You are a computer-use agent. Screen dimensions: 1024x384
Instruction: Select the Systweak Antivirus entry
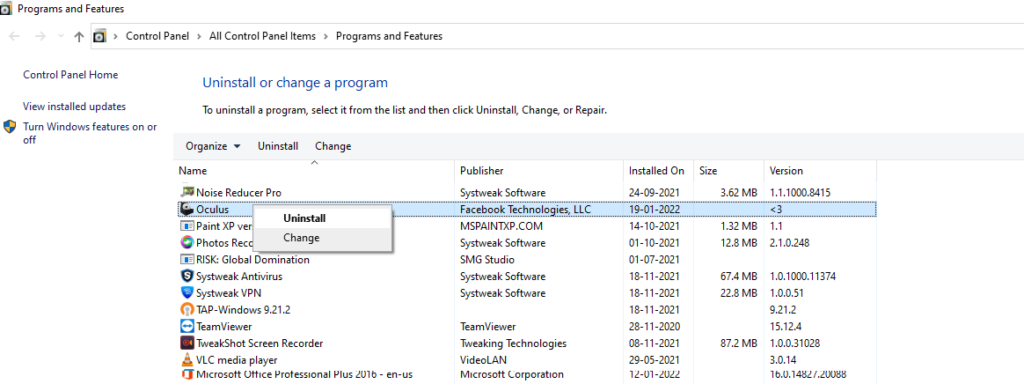pos(239,276)
